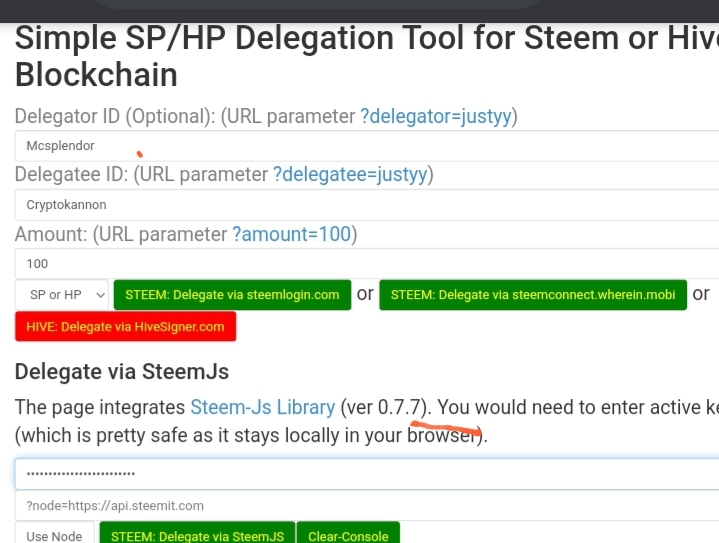Click the Delegator ID field containing Mcsplendor
This screenshot has width=719, height=543.
(x=367, y=146)
